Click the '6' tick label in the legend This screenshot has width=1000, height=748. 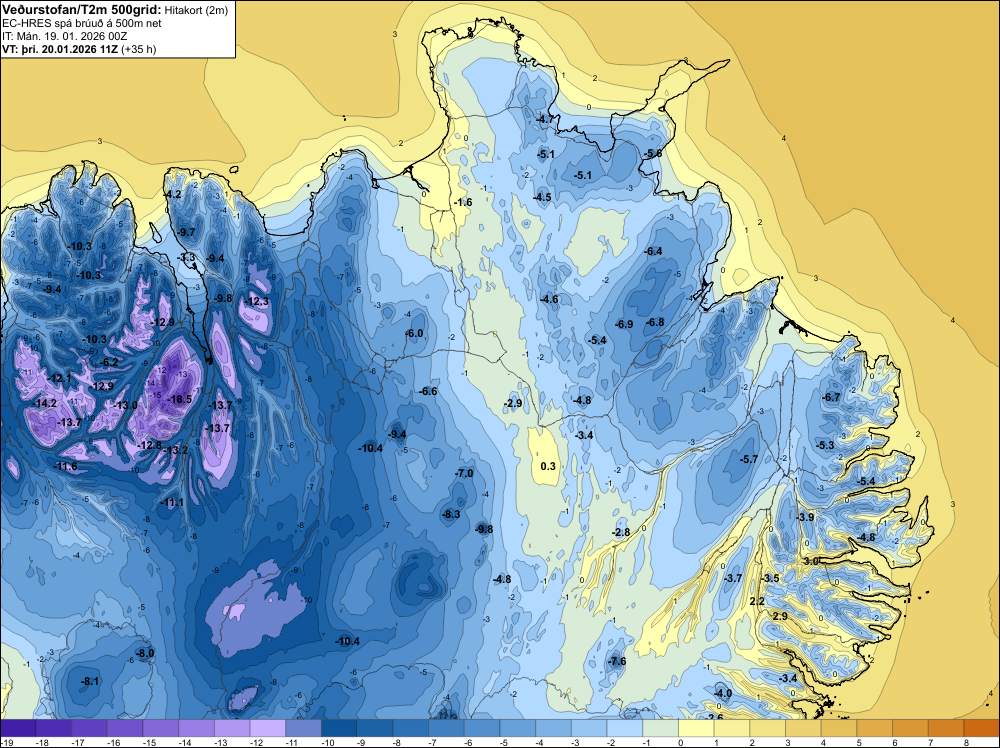coord(894,742)
